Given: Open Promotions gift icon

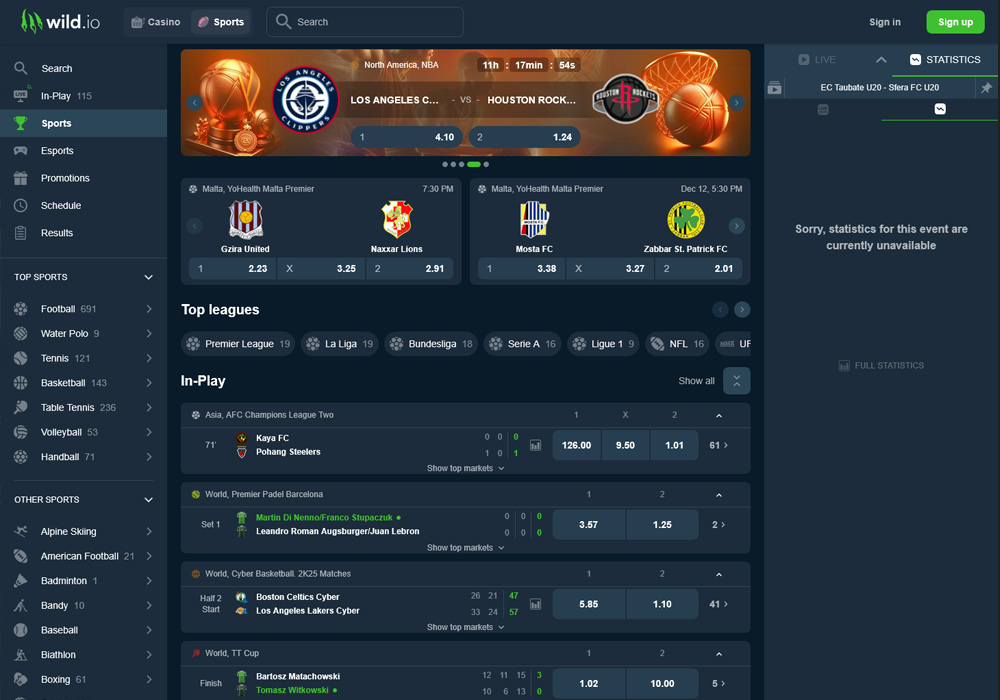Looking at the screenshot, I should point(20,178).
